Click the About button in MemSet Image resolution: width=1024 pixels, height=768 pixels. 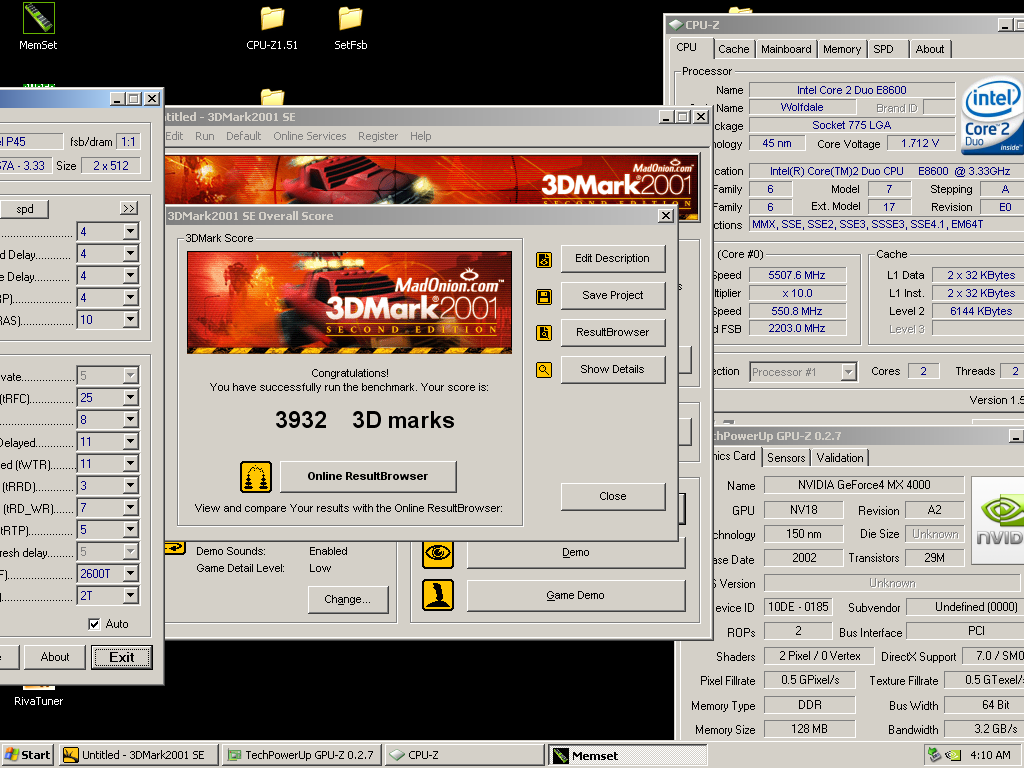coord(55,658)
